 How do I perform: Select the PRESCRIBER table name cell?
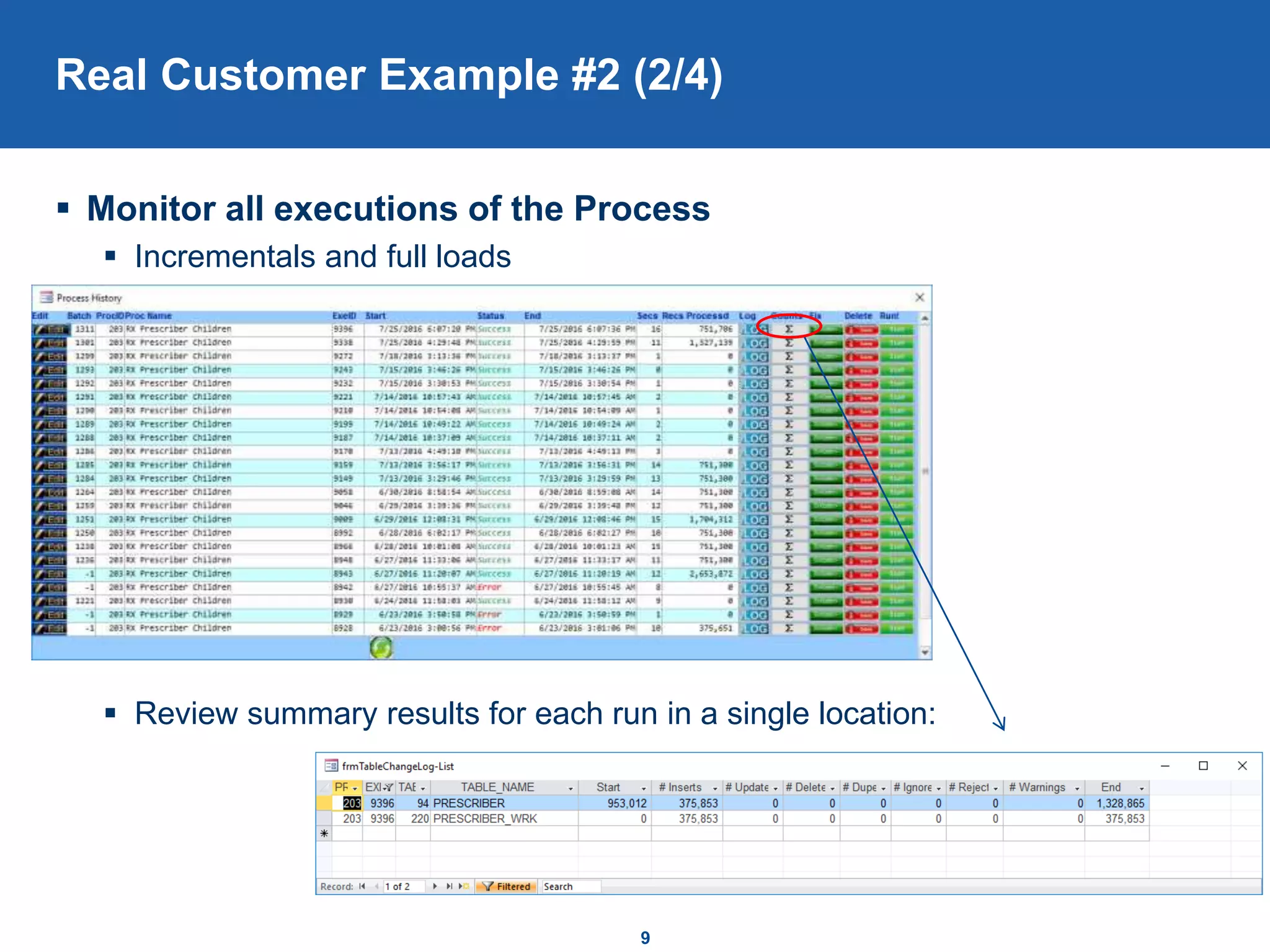504,803
